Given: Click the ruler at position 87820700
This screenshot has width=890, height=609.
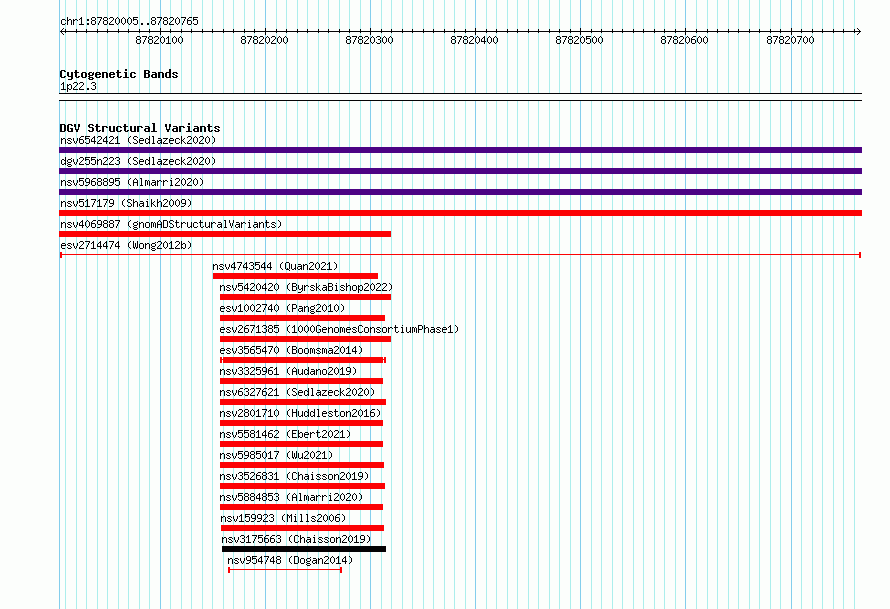Looking at the screenshot, I should 790,40.
